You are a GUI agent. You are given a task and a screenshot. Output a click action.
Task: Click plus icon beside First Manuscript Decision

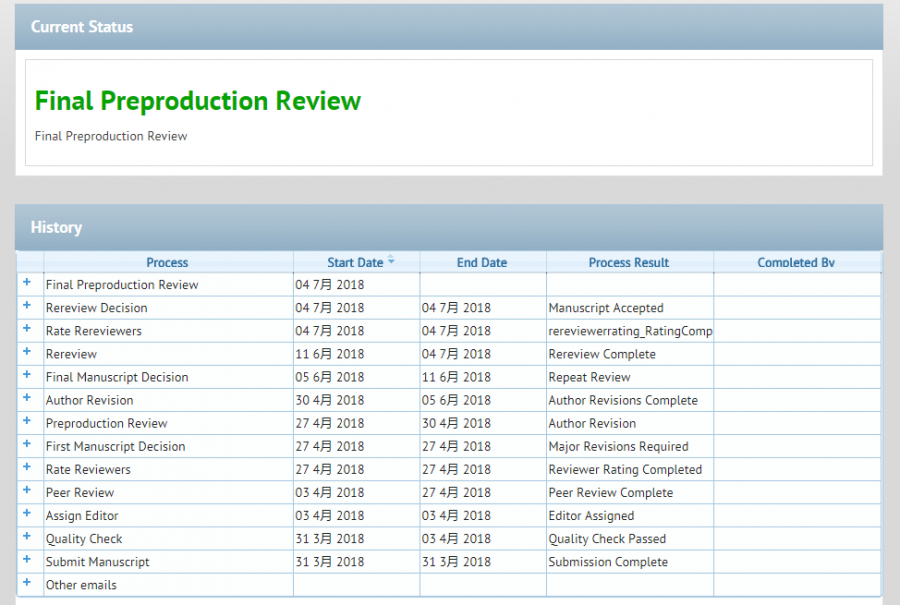tap(27, 444)
